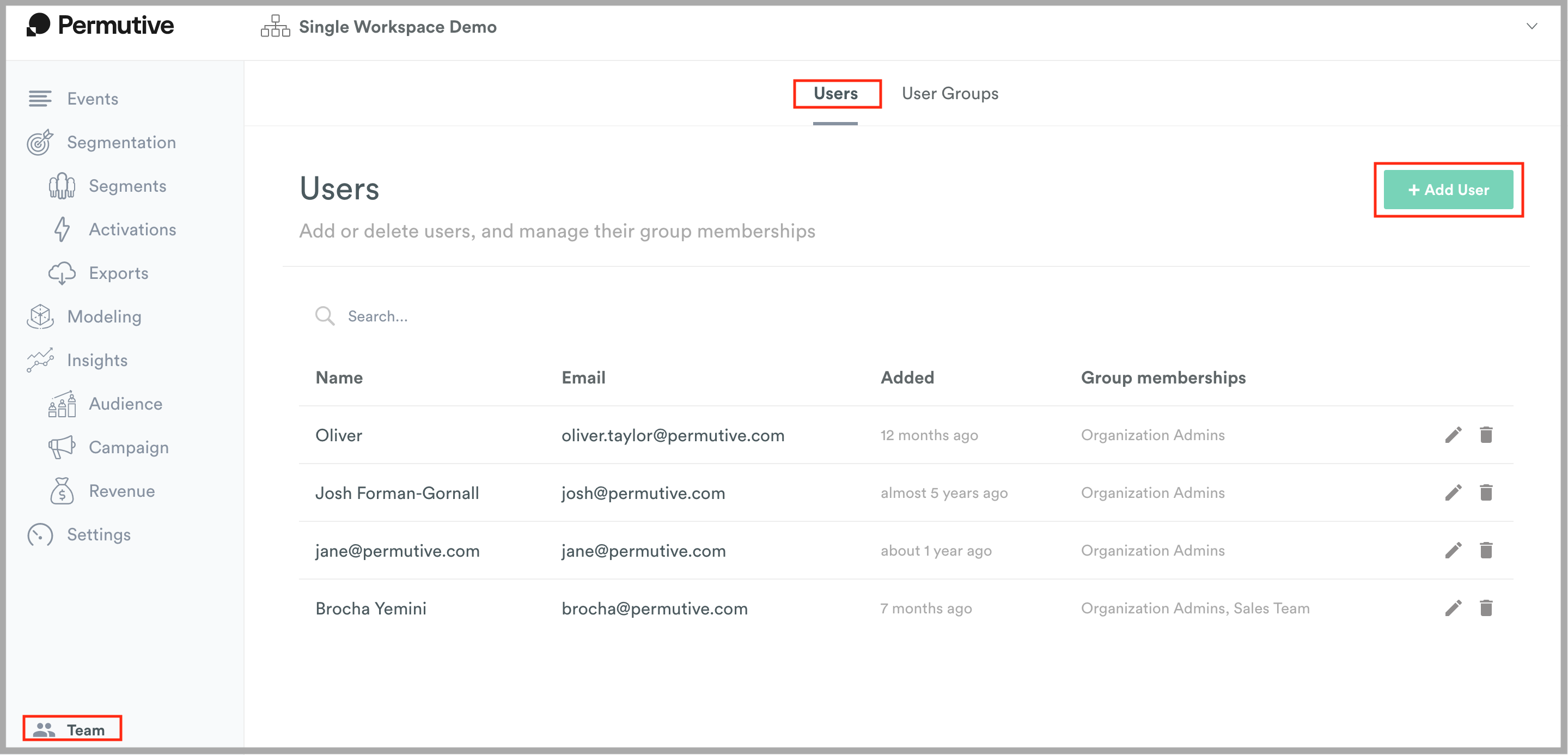Click the Team people icon
Viewport: 1568px width, 755px height.
pyautogui.click(x=44, y=729)
